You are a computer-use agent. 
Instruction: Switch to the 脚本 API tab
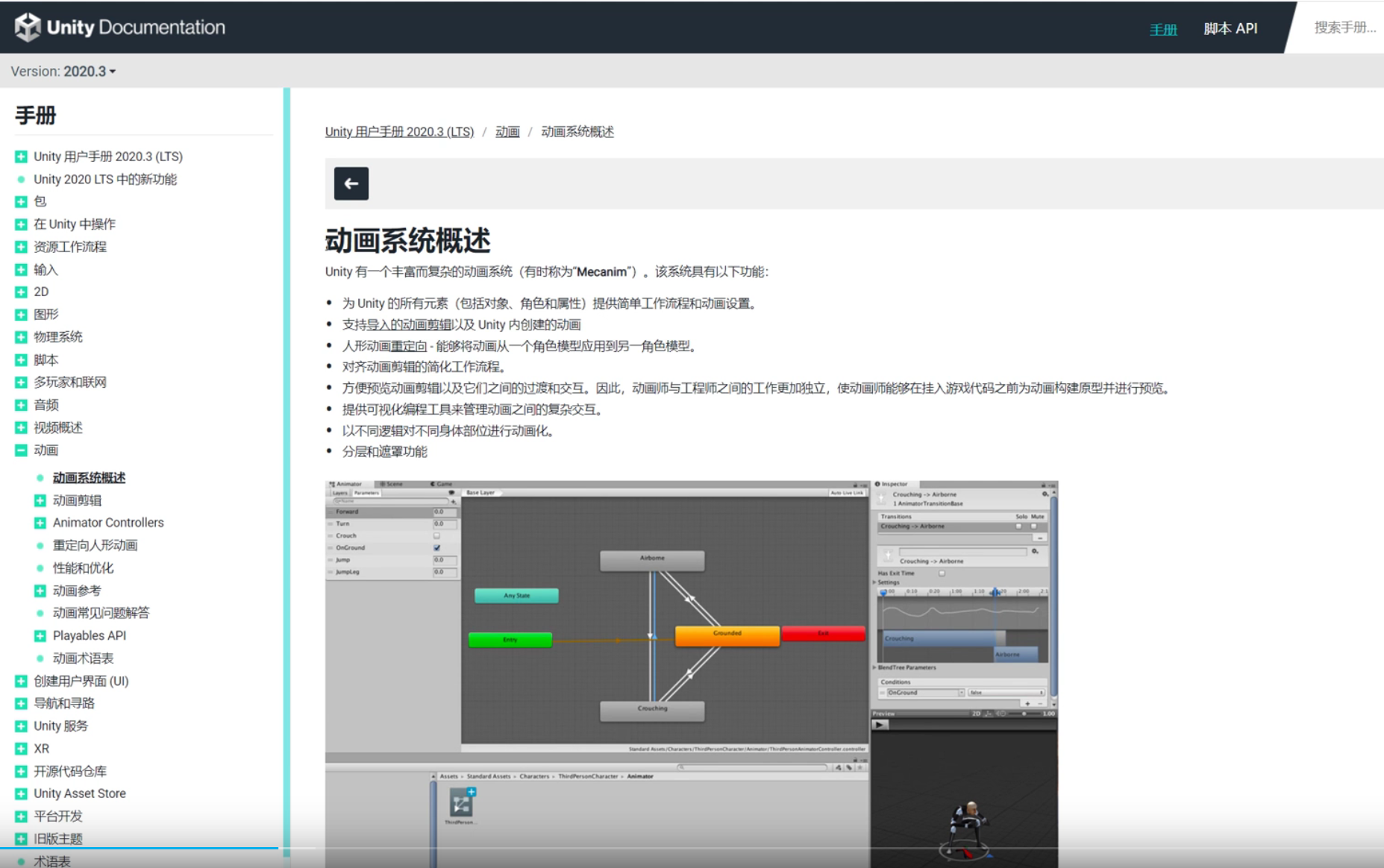pos(1230,28)
